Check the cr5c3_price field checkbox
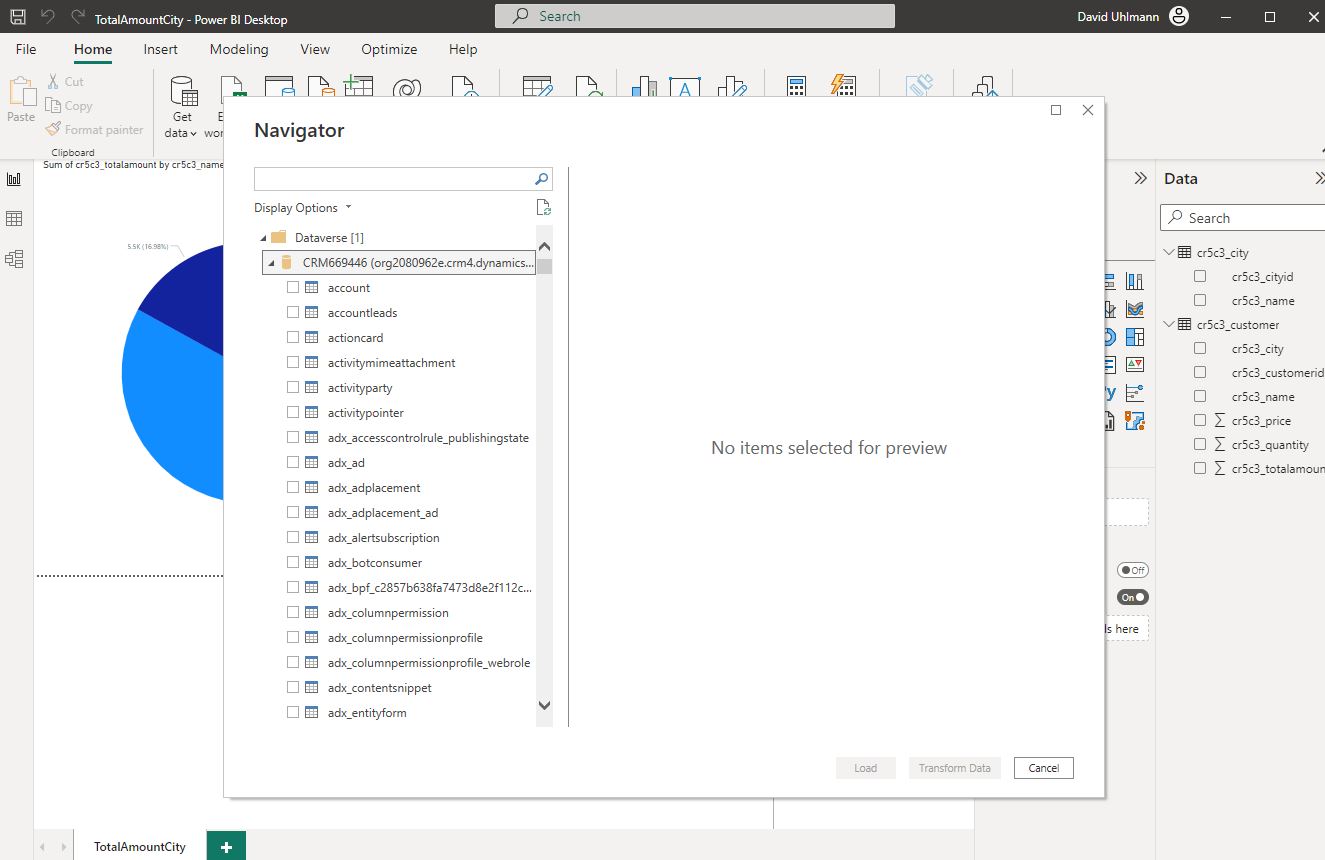This screenshot has height=860, width=1325. pos(1200,420)
